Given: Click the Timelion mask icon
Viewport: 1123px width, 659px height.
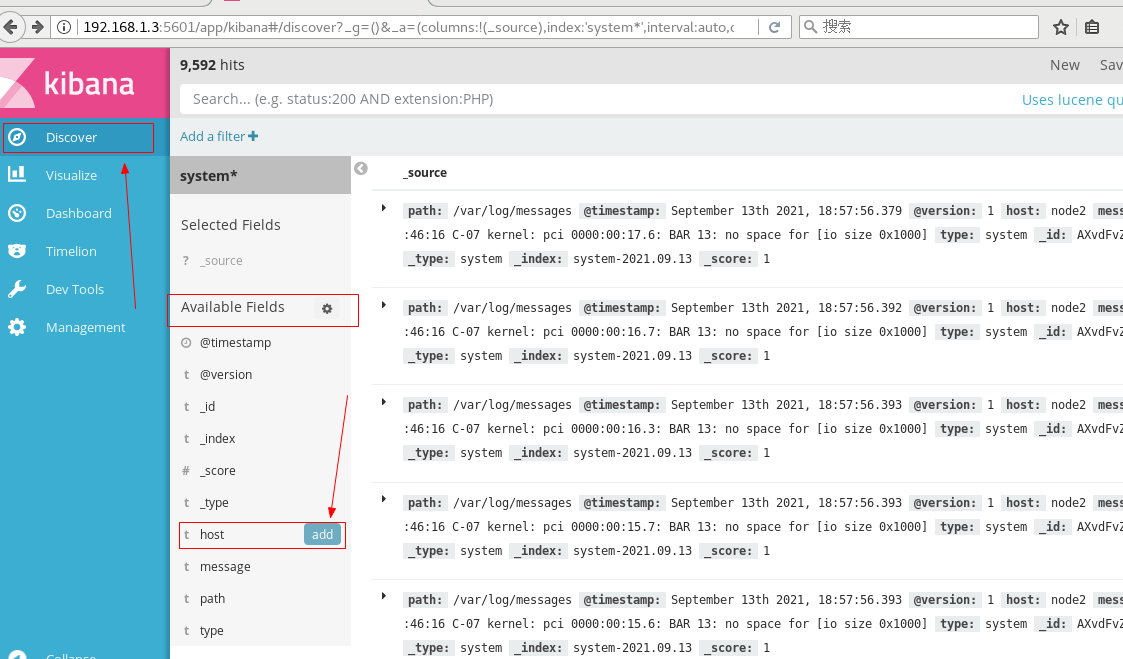Looking at the screenshot, I should (17, 251).
